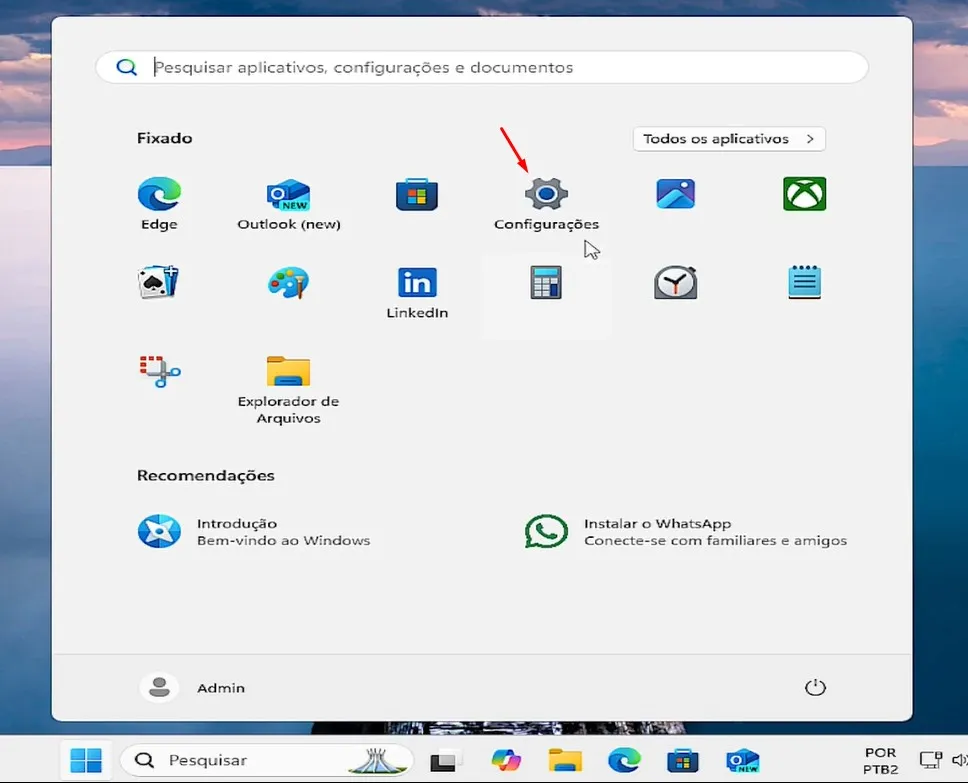Open the Edge browser pinned app

click(159, 194)
